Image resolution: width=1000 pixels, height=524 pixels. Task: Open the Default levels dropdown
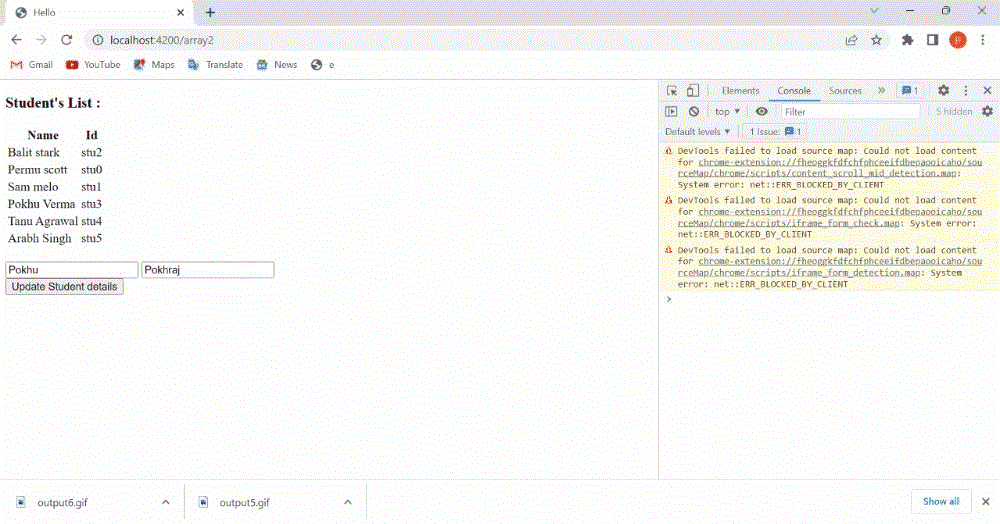[x=697, y=132]
